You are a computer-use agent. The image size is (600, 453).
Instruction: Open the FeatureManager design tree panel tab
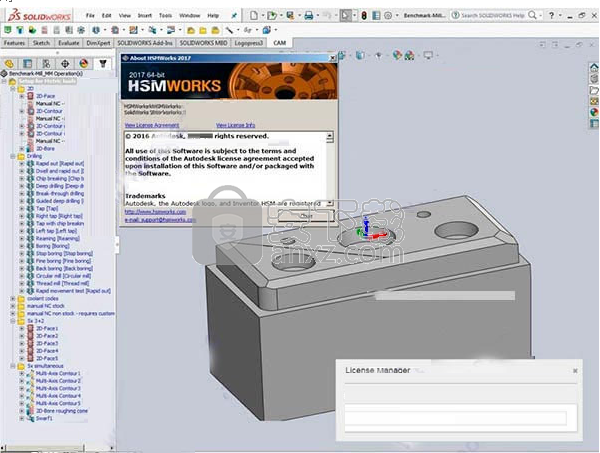(x=9, y=64)
